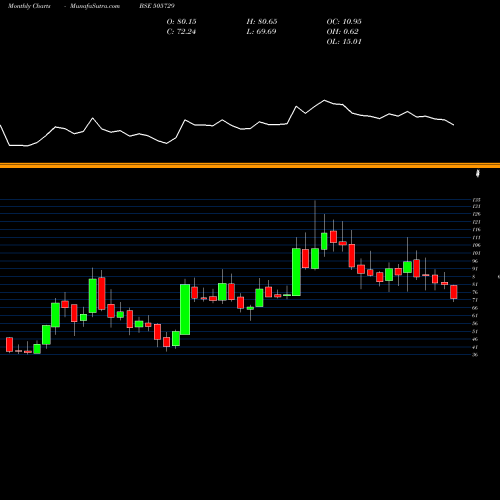Click the 101 price axis label

[x=476, y=253]
